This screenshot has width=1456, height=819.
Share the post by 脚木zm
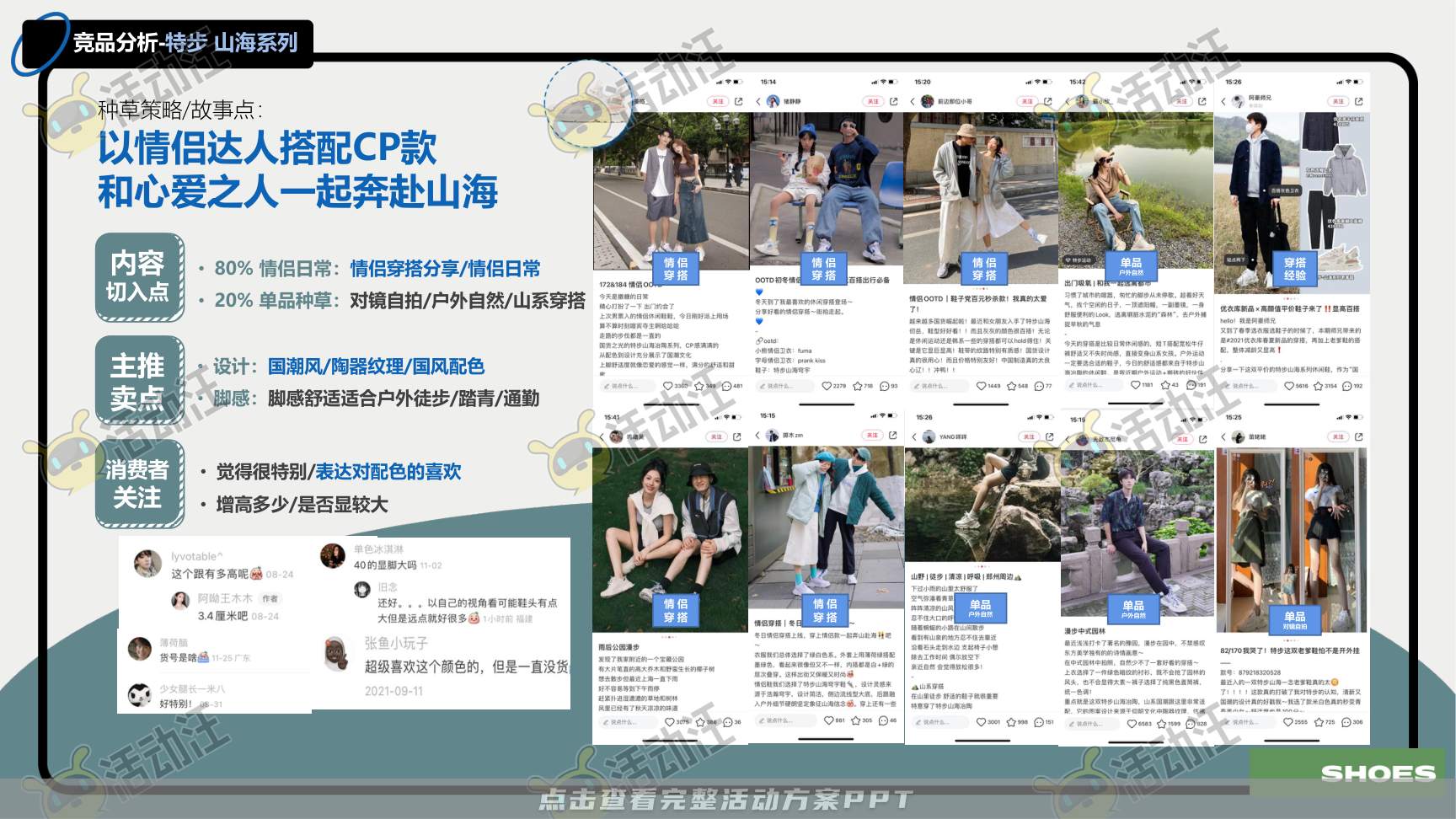893,436
